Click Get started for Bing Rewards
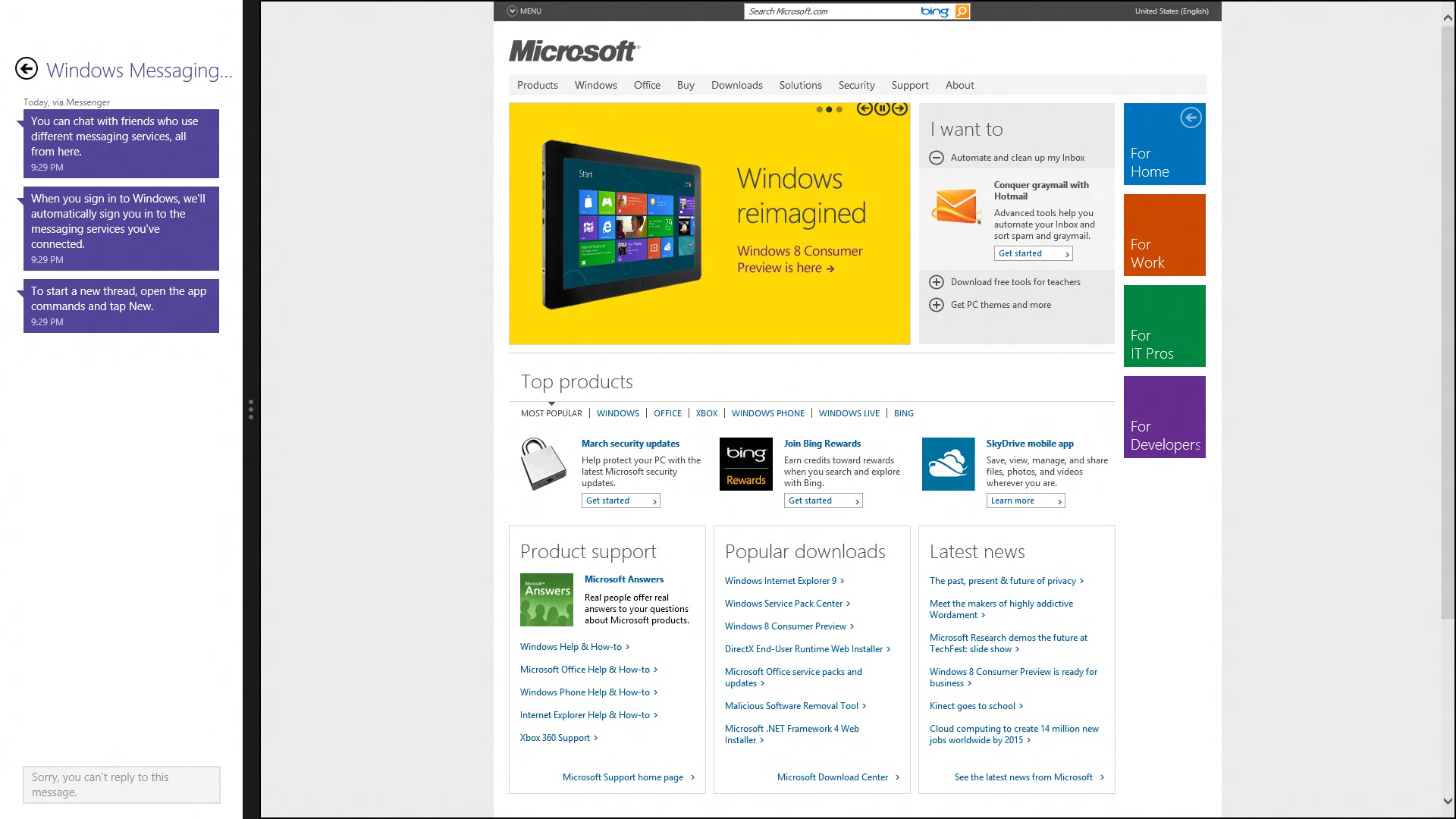This screenshot has height=819, width=1456. tap(824, 500)
